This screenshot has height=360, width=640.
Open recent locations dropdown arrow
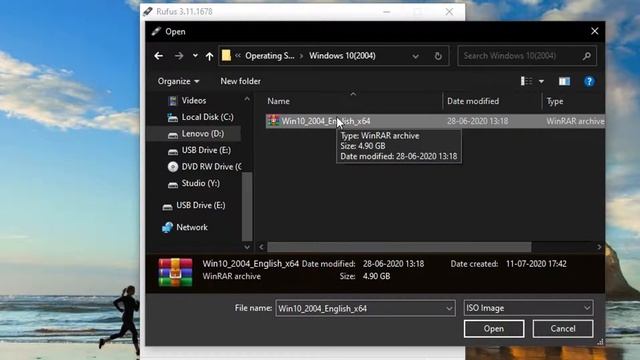(195, 56)
